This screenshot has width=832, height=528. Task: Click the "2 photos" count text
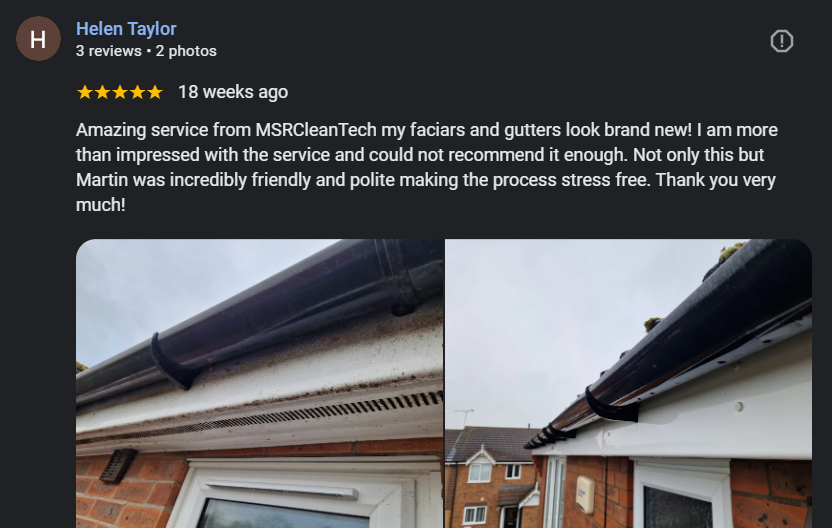pos(186,51)
